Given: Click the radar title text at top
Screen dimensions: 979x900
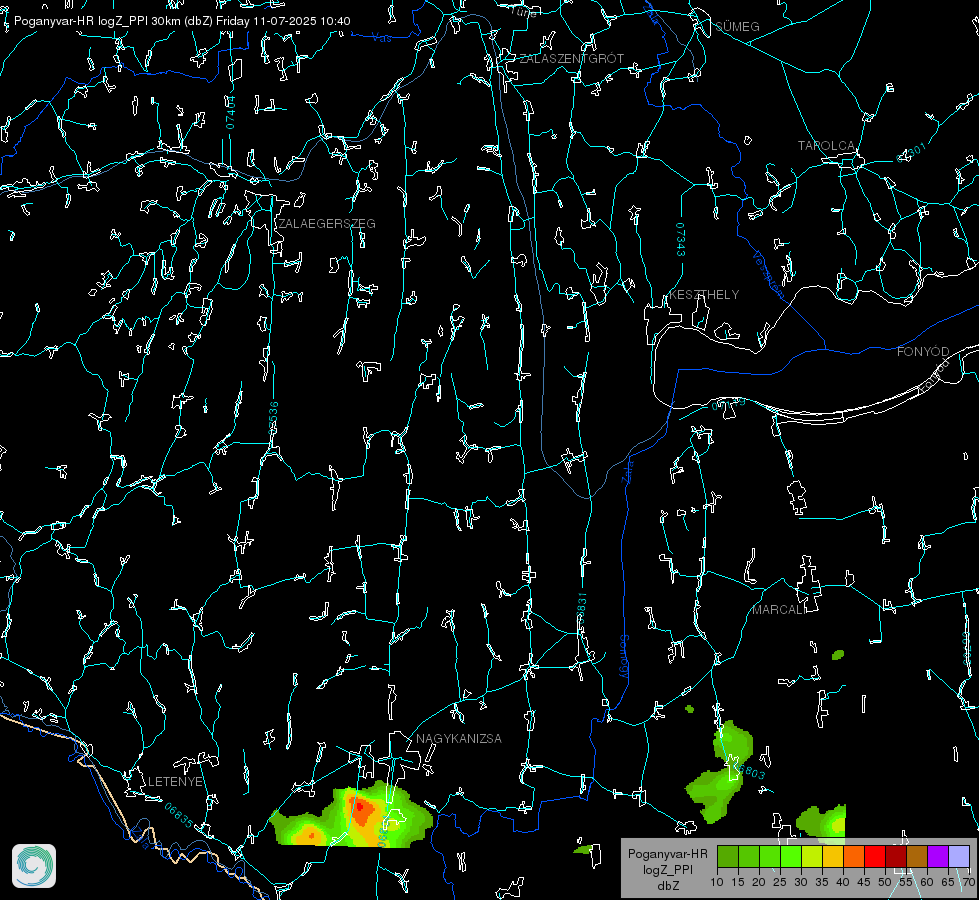Looking at the screenshot, I should [182, 21].
